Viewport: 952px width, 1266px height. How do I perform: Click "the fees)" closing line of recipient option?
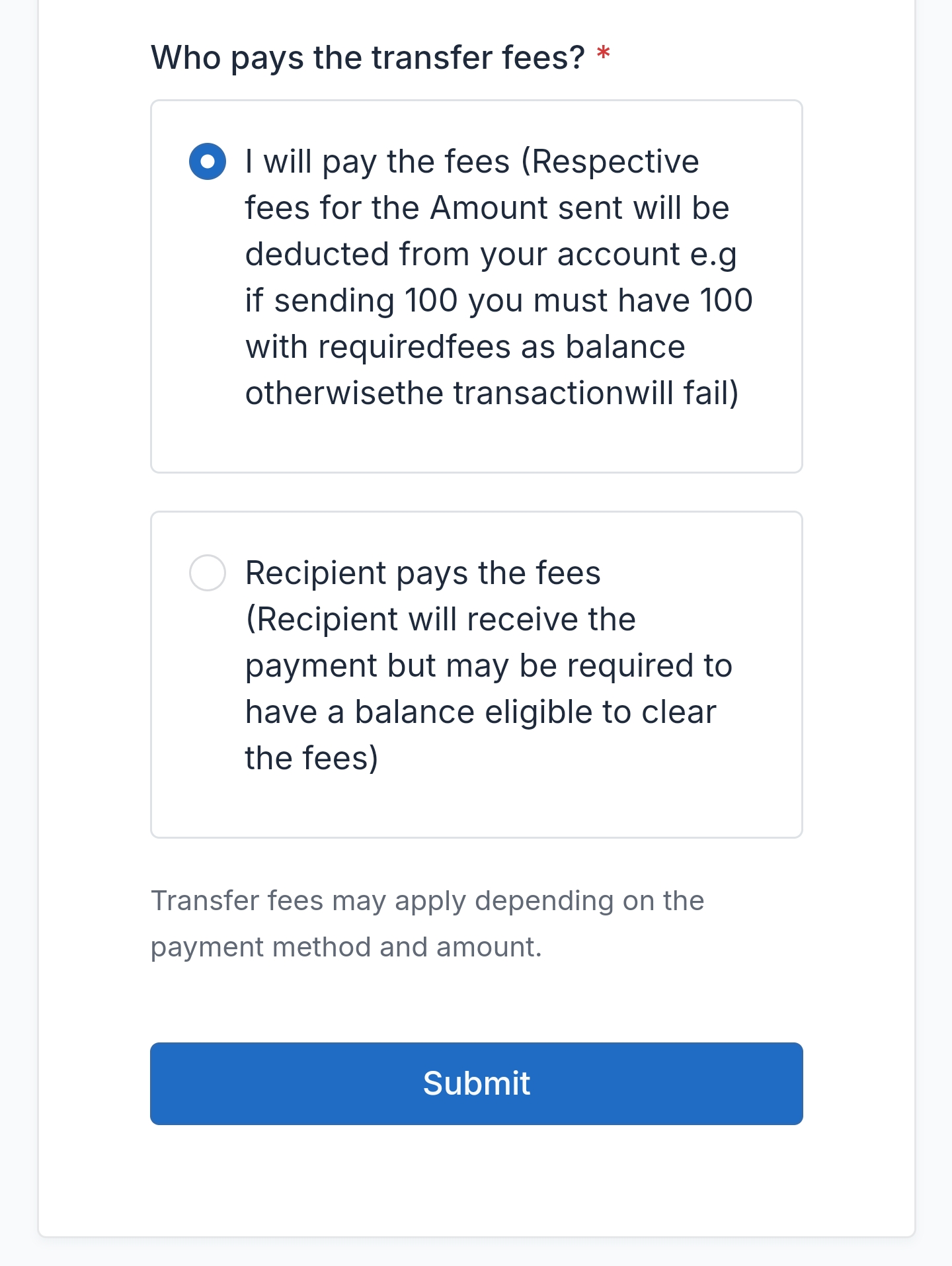click(311, 759)
